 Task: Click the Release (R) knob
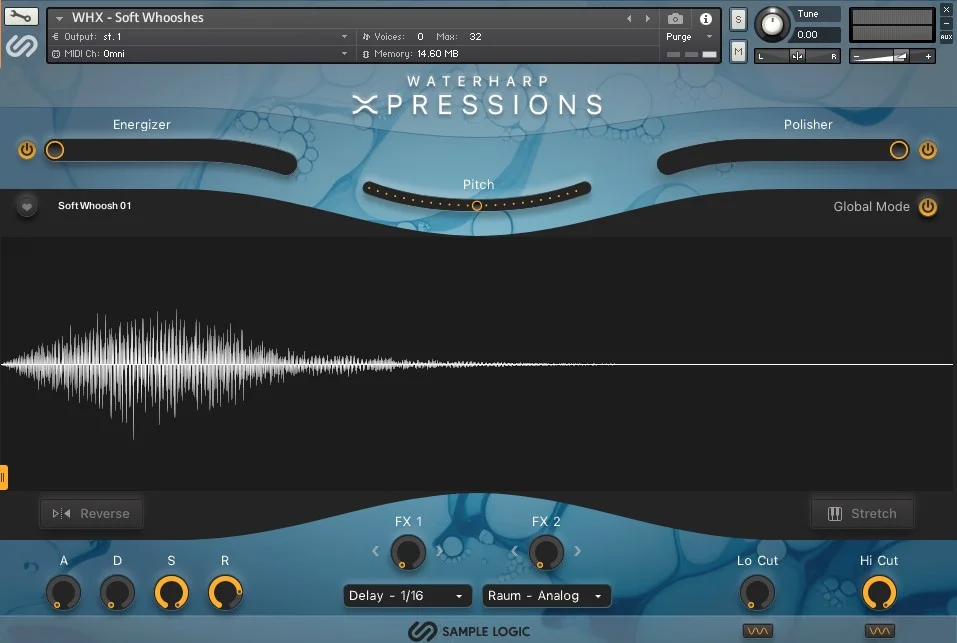pyautogui.click(x=225, y=592)
